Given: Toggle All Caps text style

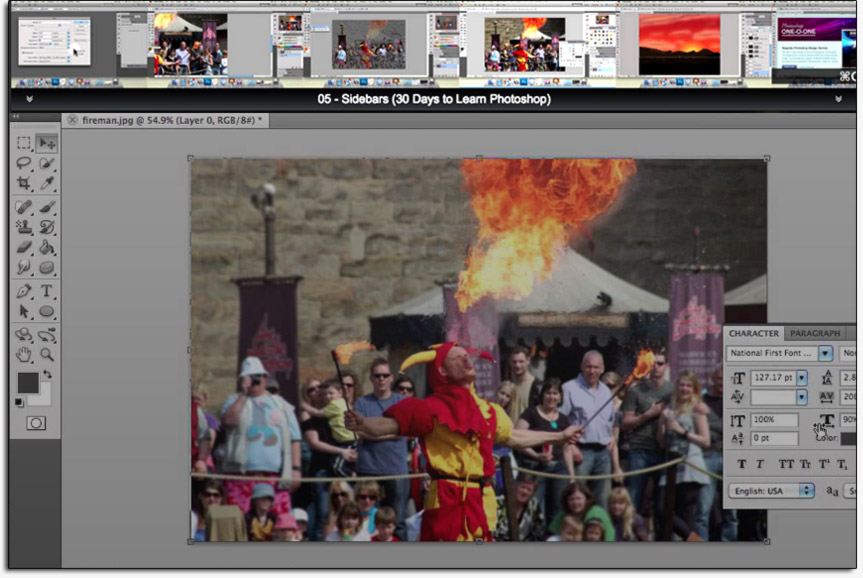Looking at the screenshot, I should 785,464.
